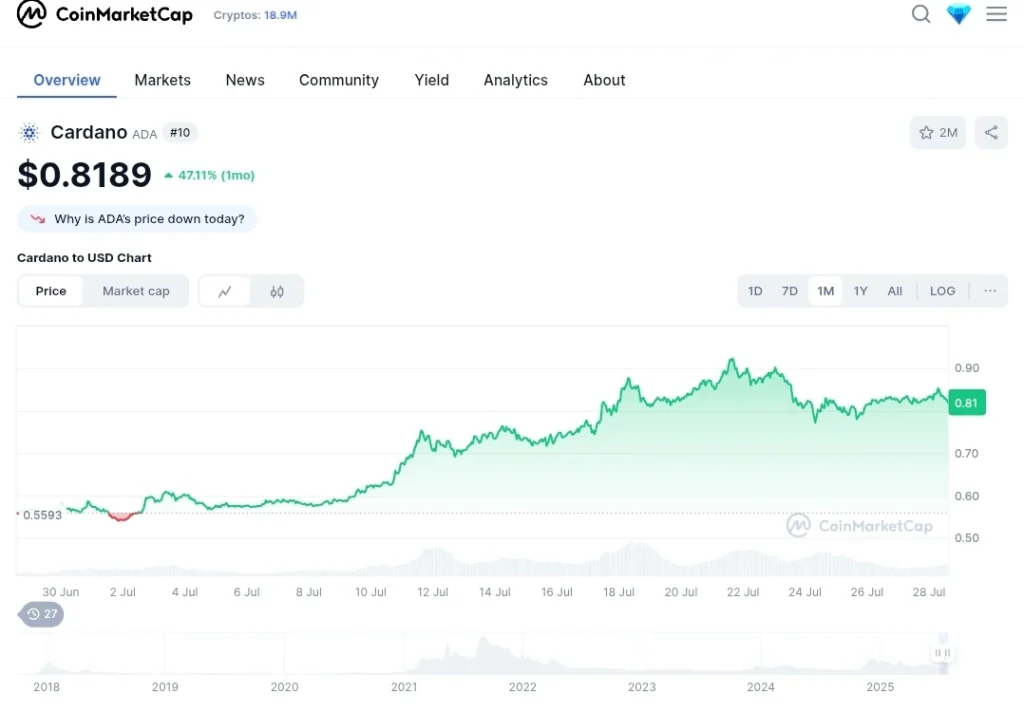Click the chart more options ellipsis
The image size is (1024, 713).
click(990, 291)
